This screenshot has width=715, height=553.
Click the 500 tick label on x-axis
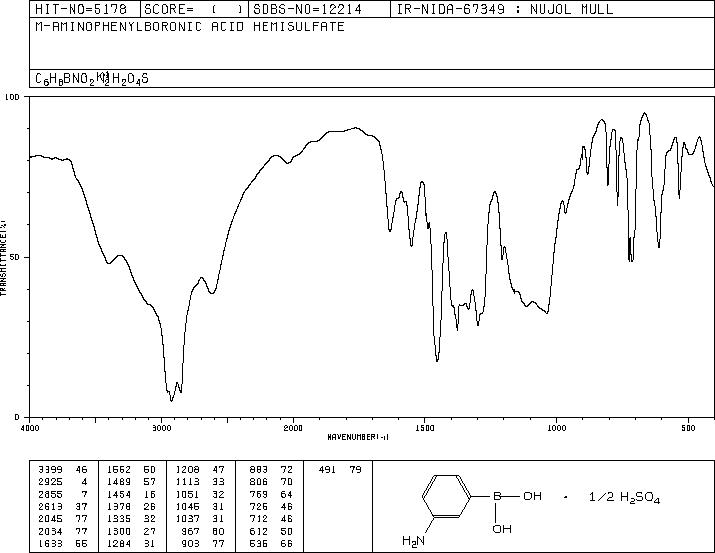tap(688, 428)
